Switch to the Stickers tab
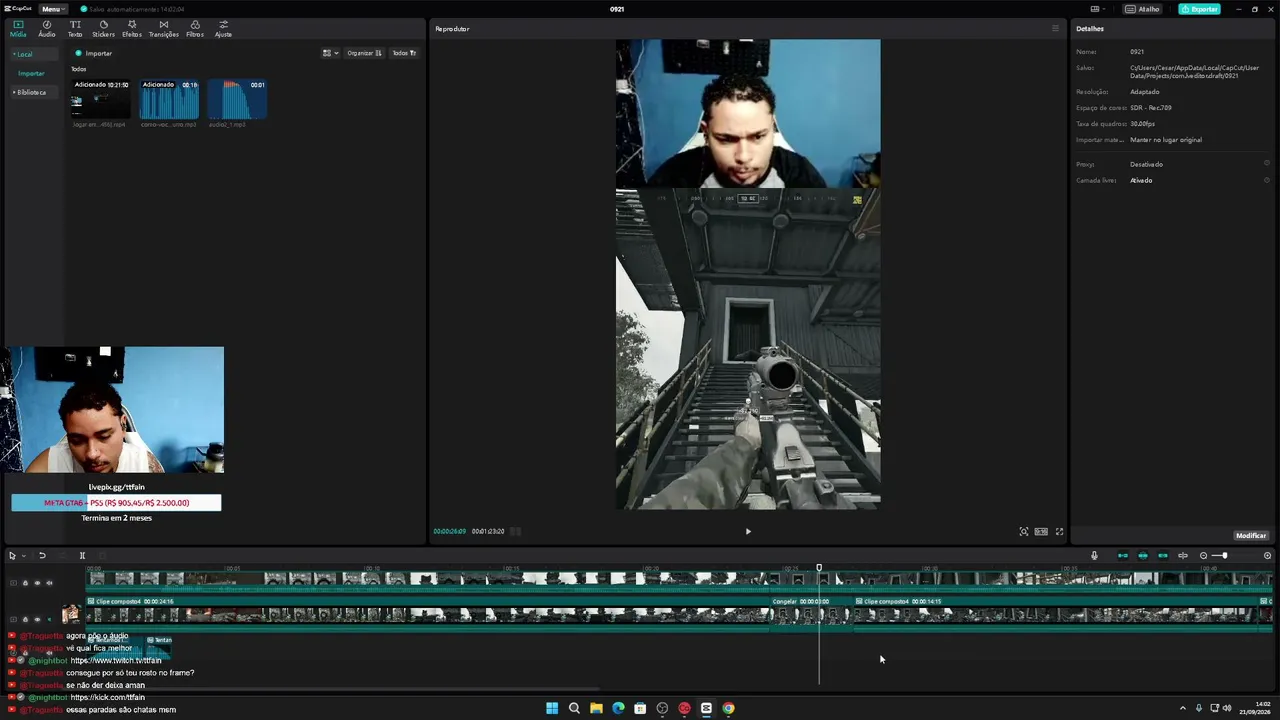 coord(103,29)
